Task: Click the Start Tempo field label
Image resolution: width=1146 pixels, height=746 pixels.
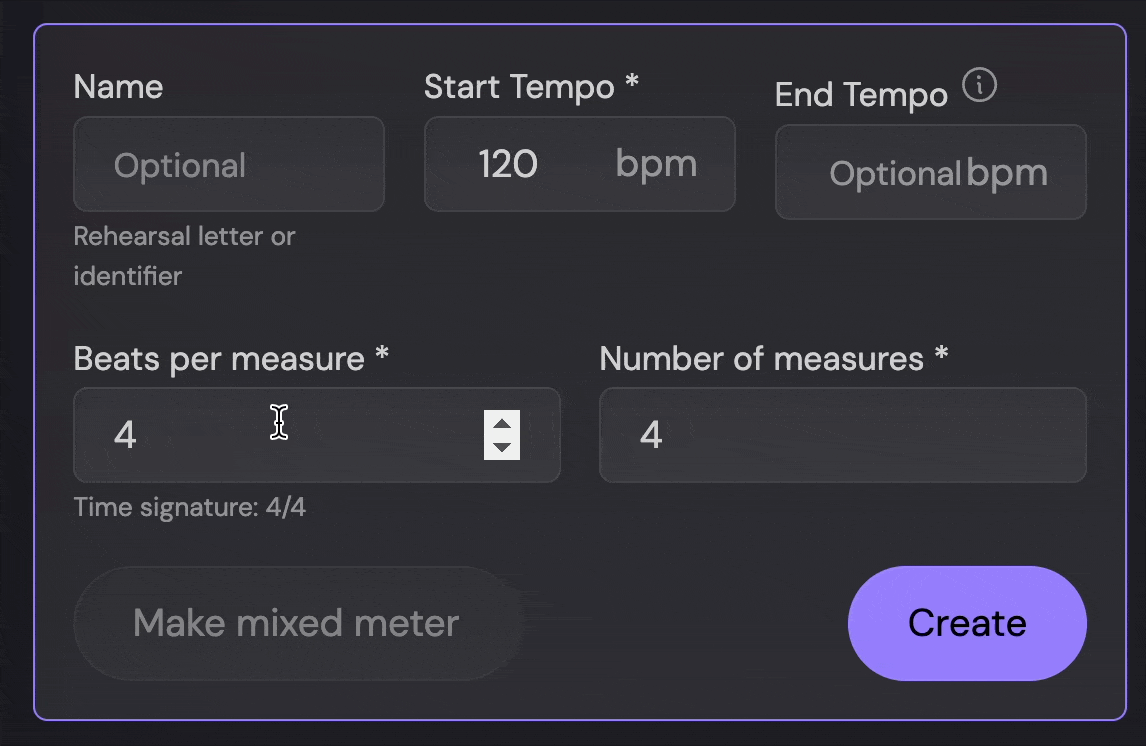Action: pyautogui.click(x=520, y=87)
